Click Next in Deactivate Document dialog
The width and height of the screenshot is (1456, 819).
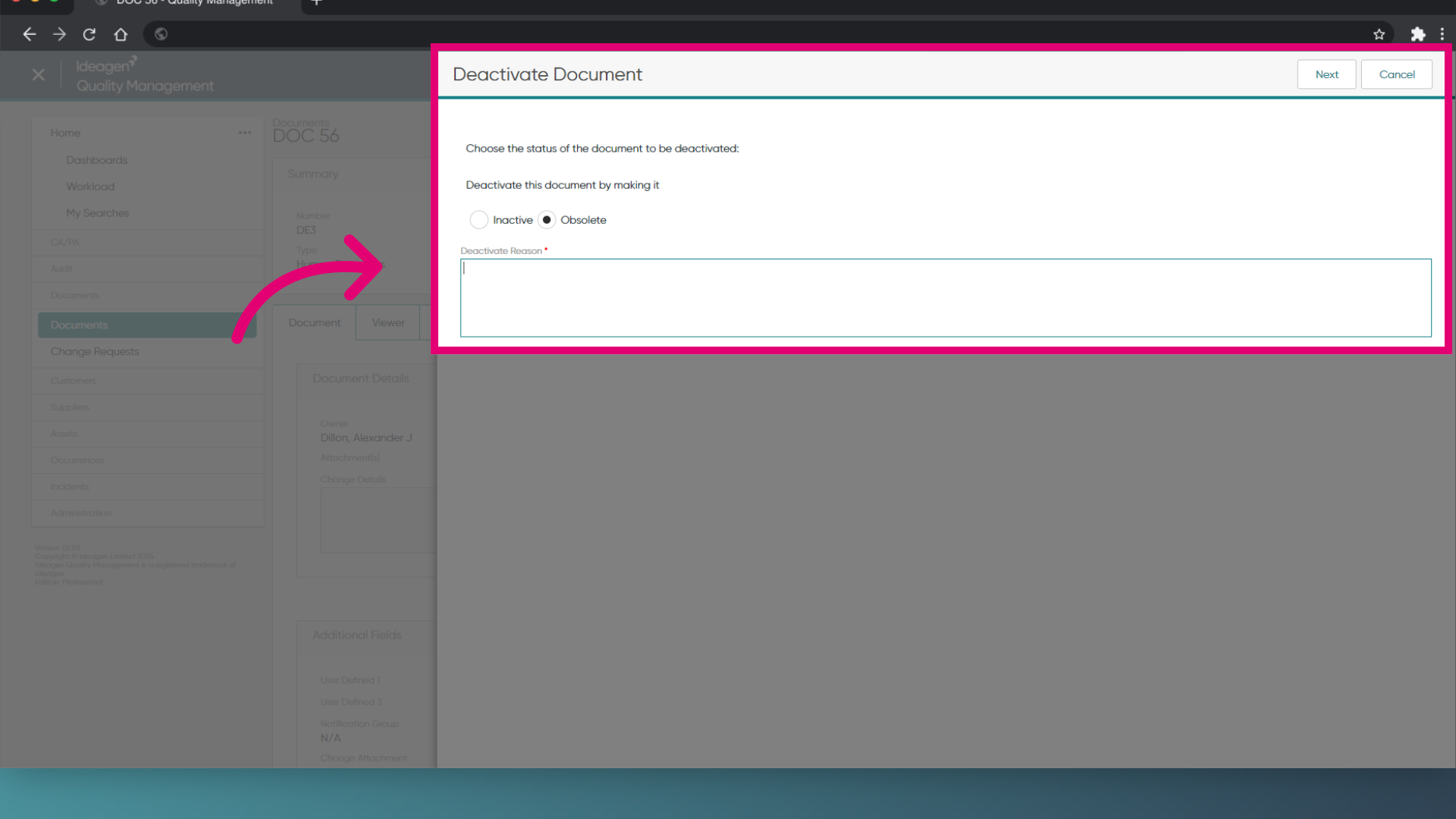tap(1326, 74)
